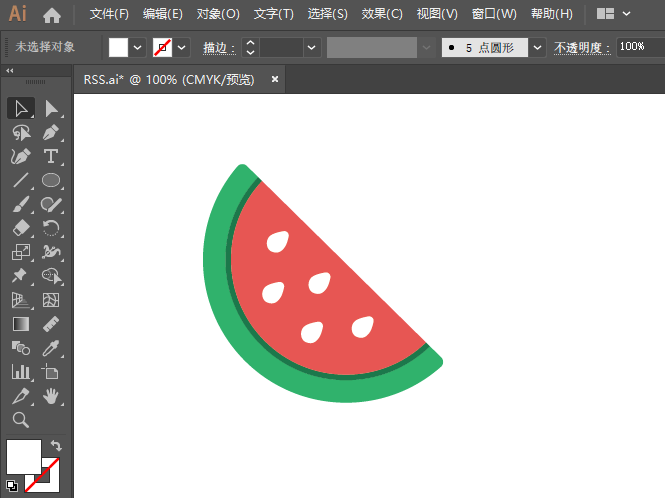Click the 不透明度 opacity label link
This screenshot has width=665, height=498.
coord(580,47)
